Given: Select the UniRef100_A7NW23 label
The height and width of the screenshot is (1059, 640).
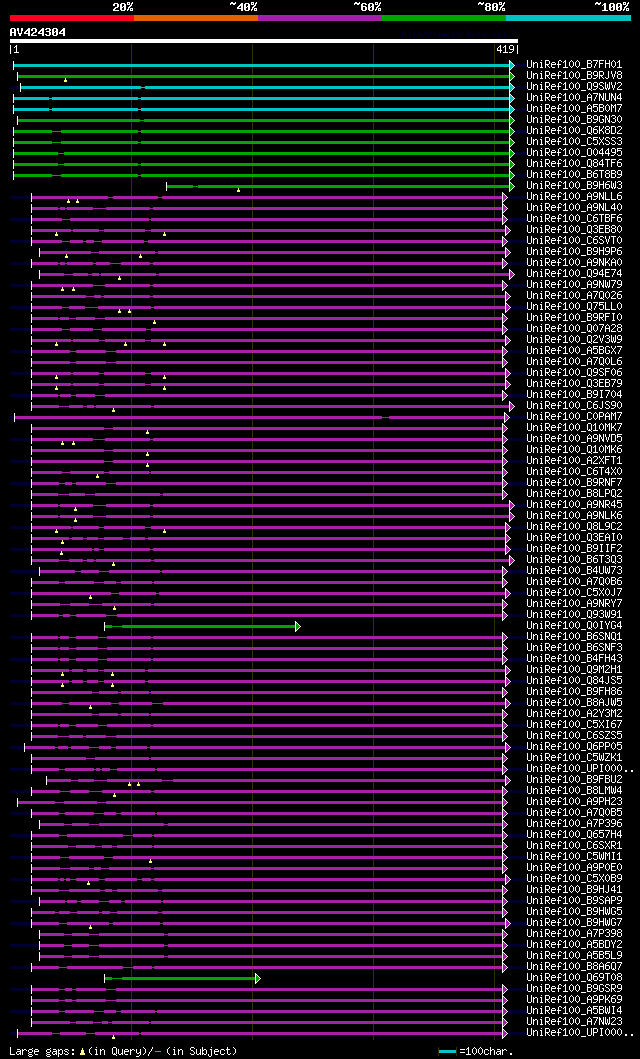Looking at the screenshot, I should click(575, 1021).
